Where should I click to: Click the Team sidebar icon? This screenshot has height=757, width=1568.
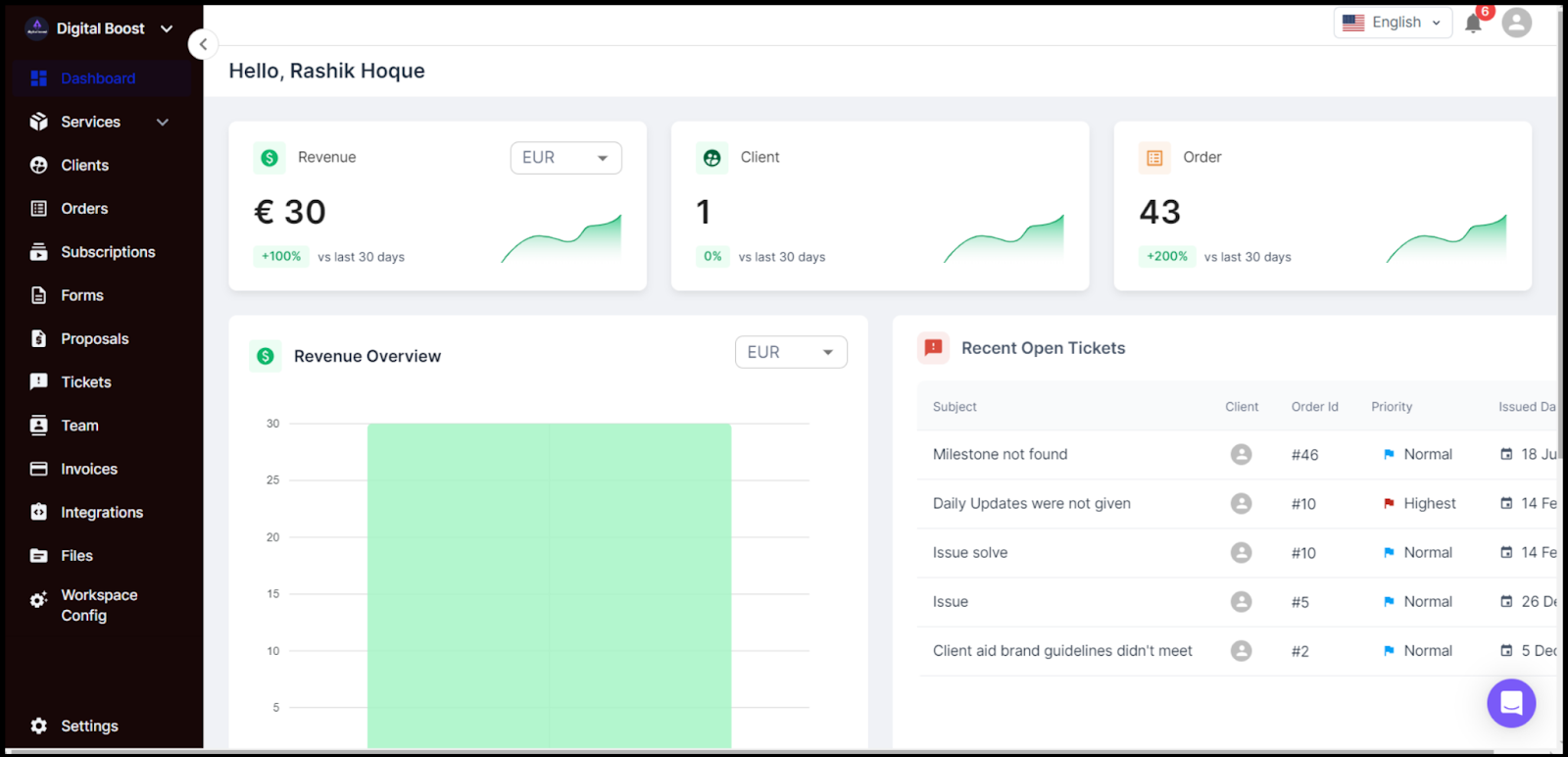(38, 426)
